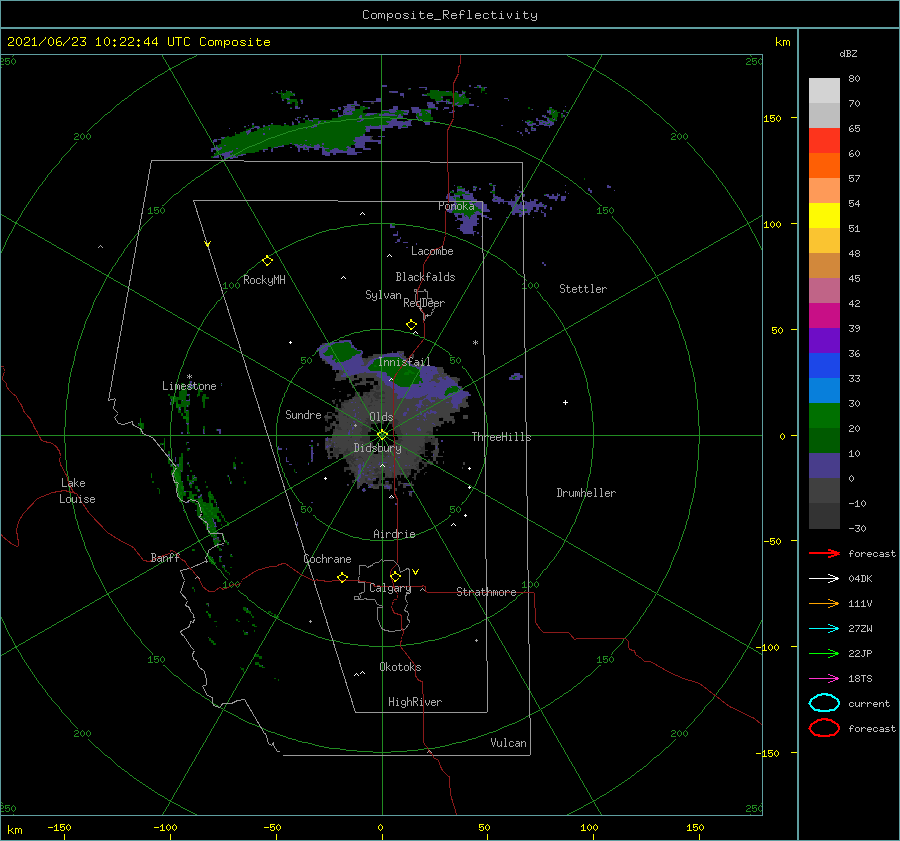Image resolution: width=900 pixels, height=841 pixels.
Task: Select the Didsbury label
Action: (x=378, y=448)
